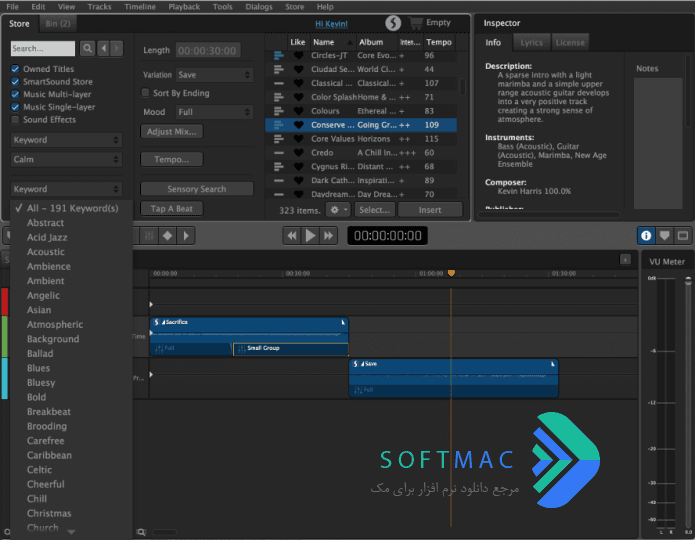Viewport: 695px width, 540px height.
Task: Click the Tempo... button
Action: coord(172,160)
